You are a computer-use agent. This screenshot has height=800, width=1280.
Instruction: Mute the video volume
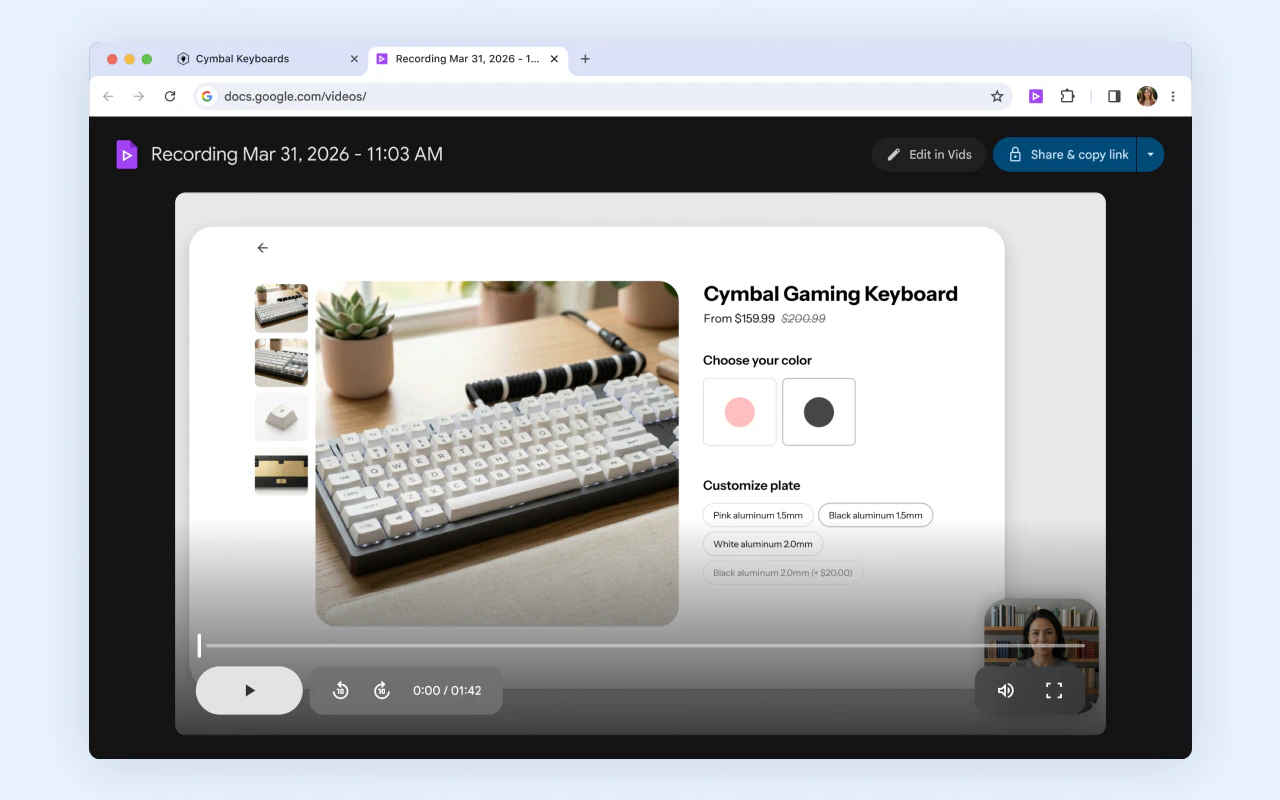pyautogui.click(x=1006, y=690)
